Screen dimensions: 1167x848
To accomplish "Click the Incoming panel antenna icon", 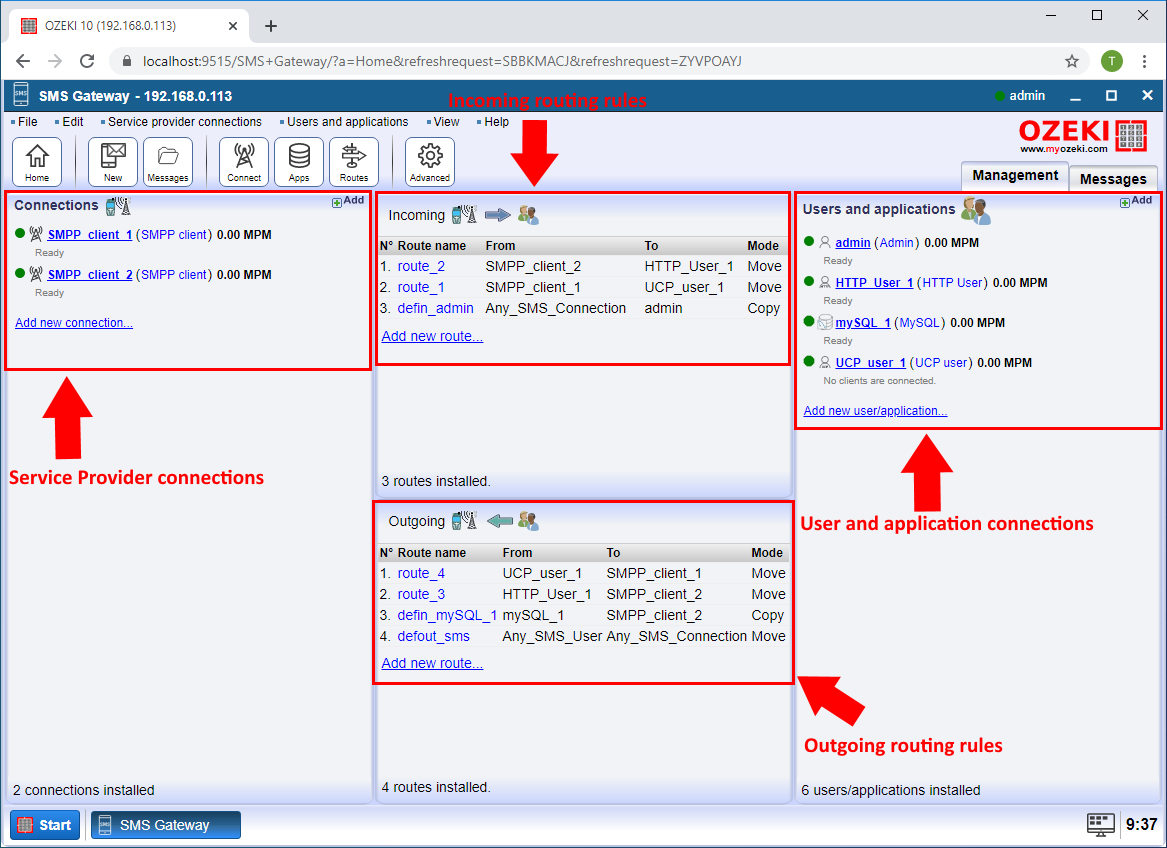I will (465, 215).
